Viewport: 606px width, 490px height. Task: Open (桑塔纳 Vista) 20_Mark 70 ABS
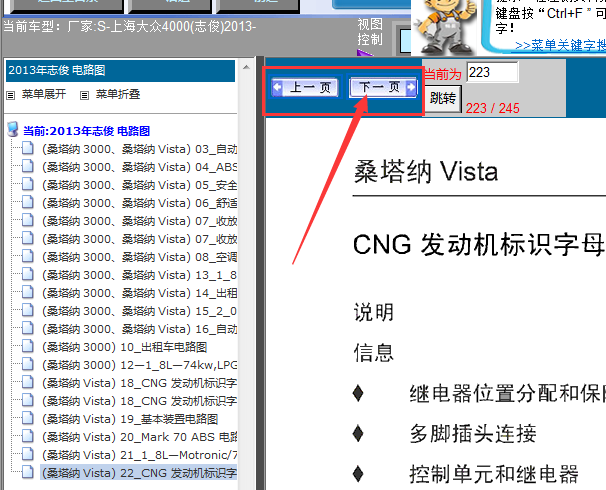coord(140,437)
